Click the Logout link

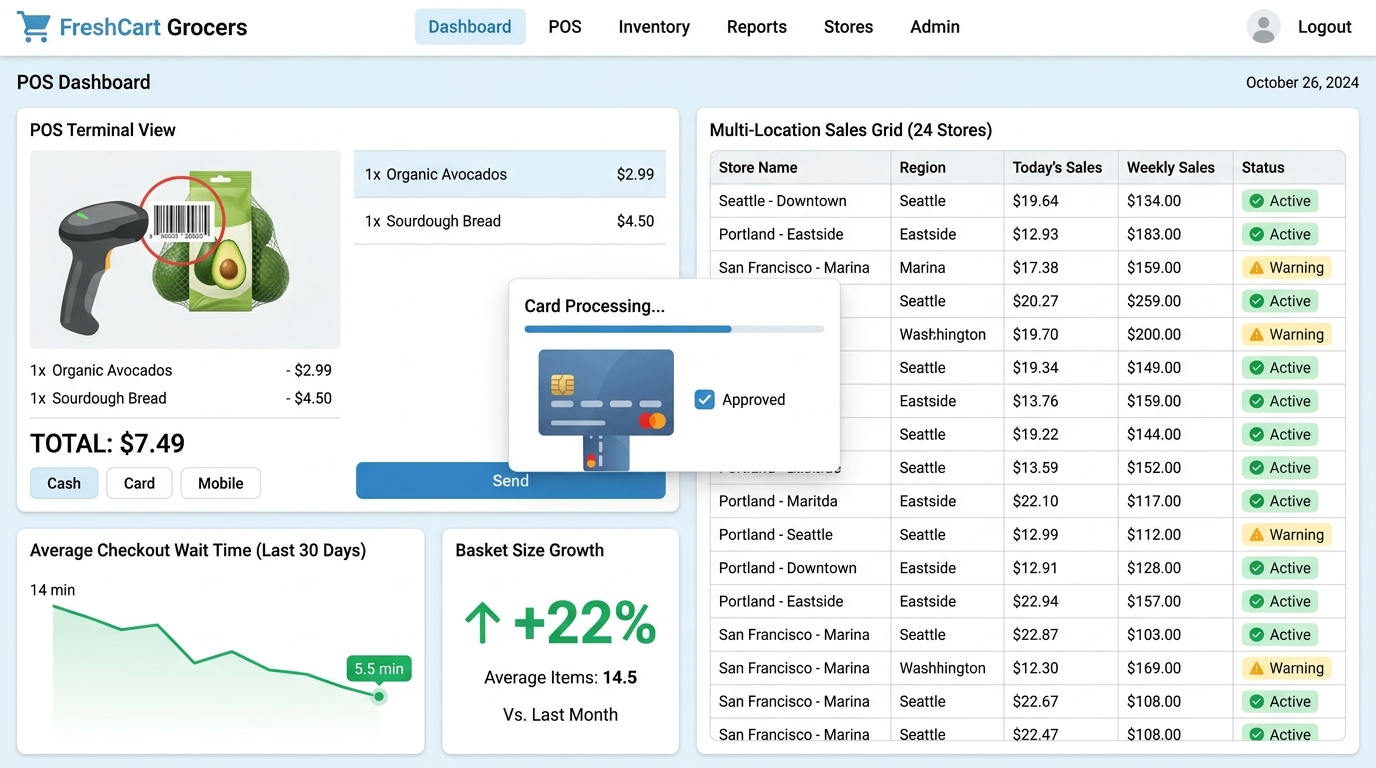pos(1325,27)
